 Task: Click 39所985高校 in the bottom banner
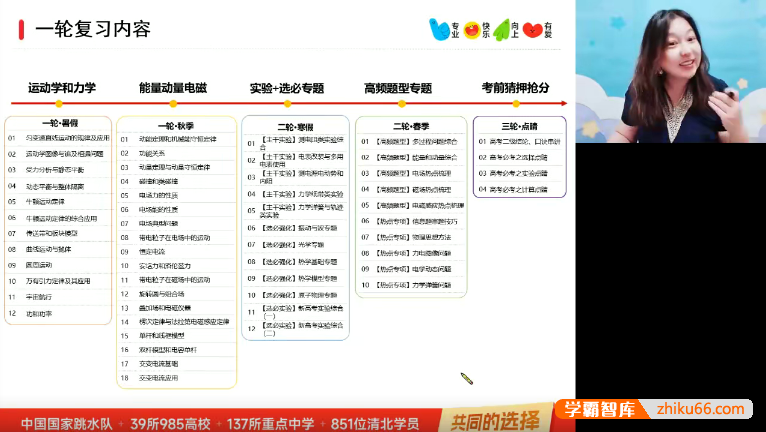[170, 424]
